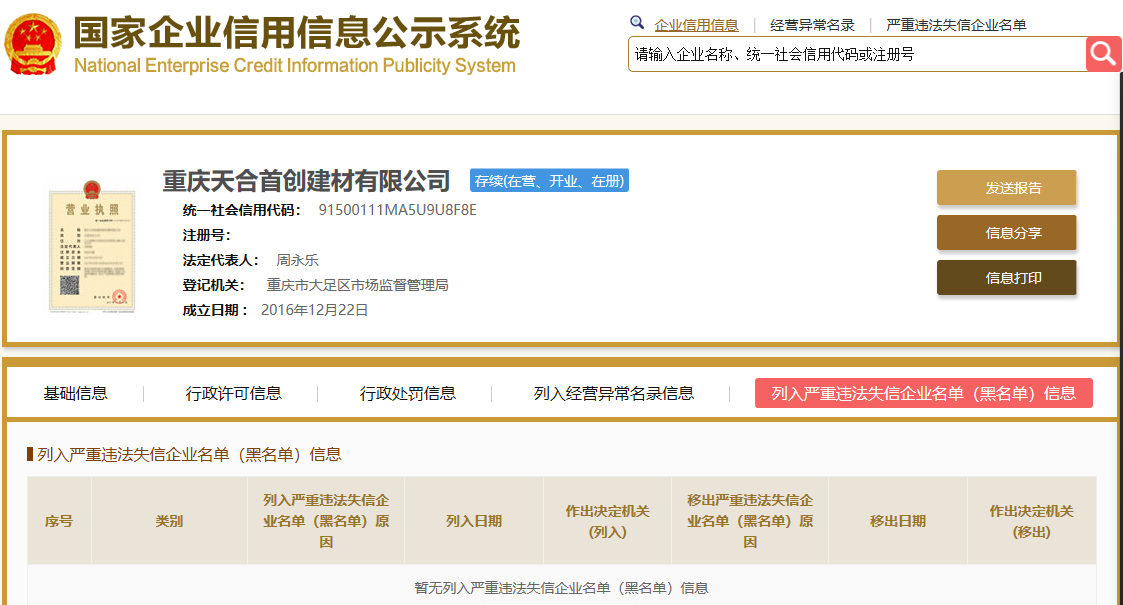Select the 严重违法失信企业名单 search category

pyautogui.click(x=956, y=25)
